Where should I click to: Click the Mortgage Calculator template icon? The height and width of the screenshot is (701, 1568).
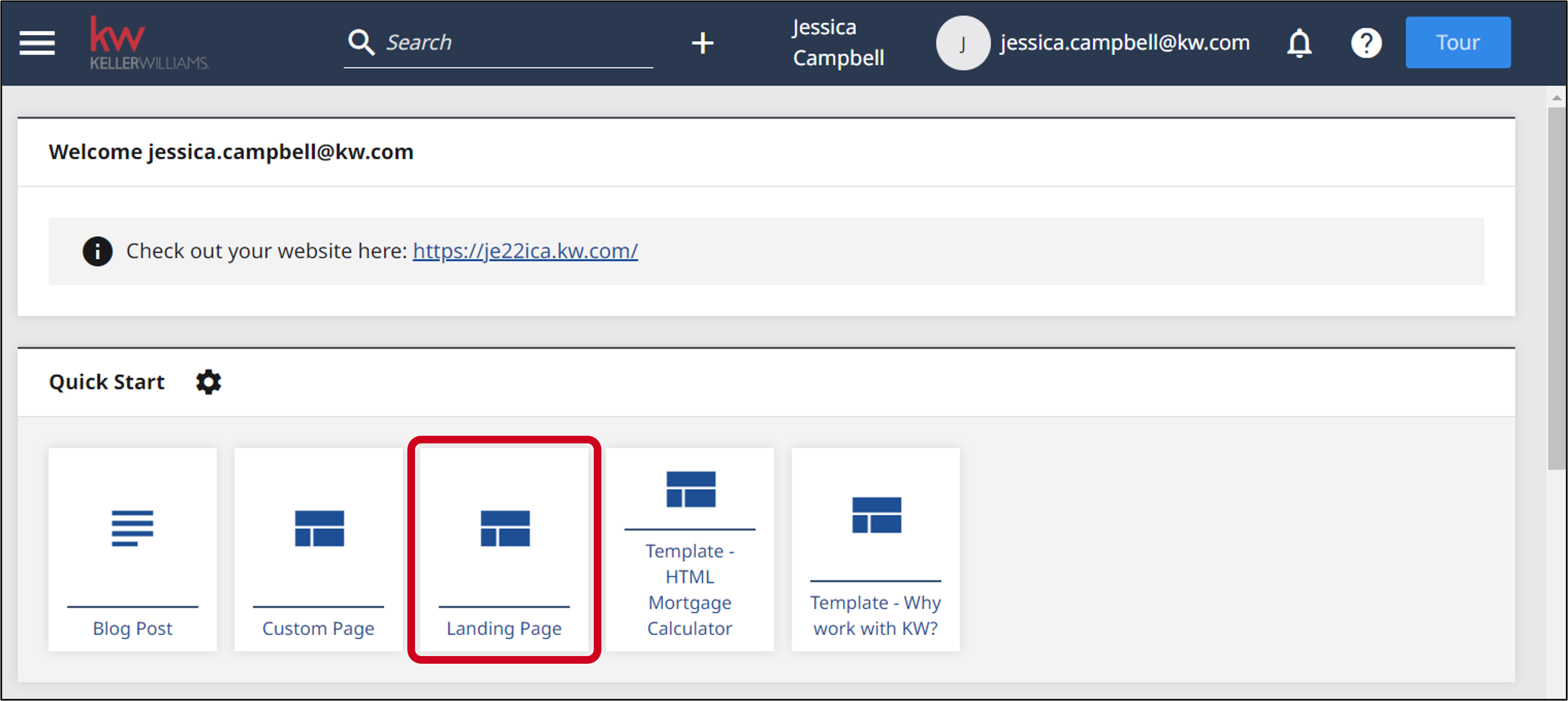(691, 489)
